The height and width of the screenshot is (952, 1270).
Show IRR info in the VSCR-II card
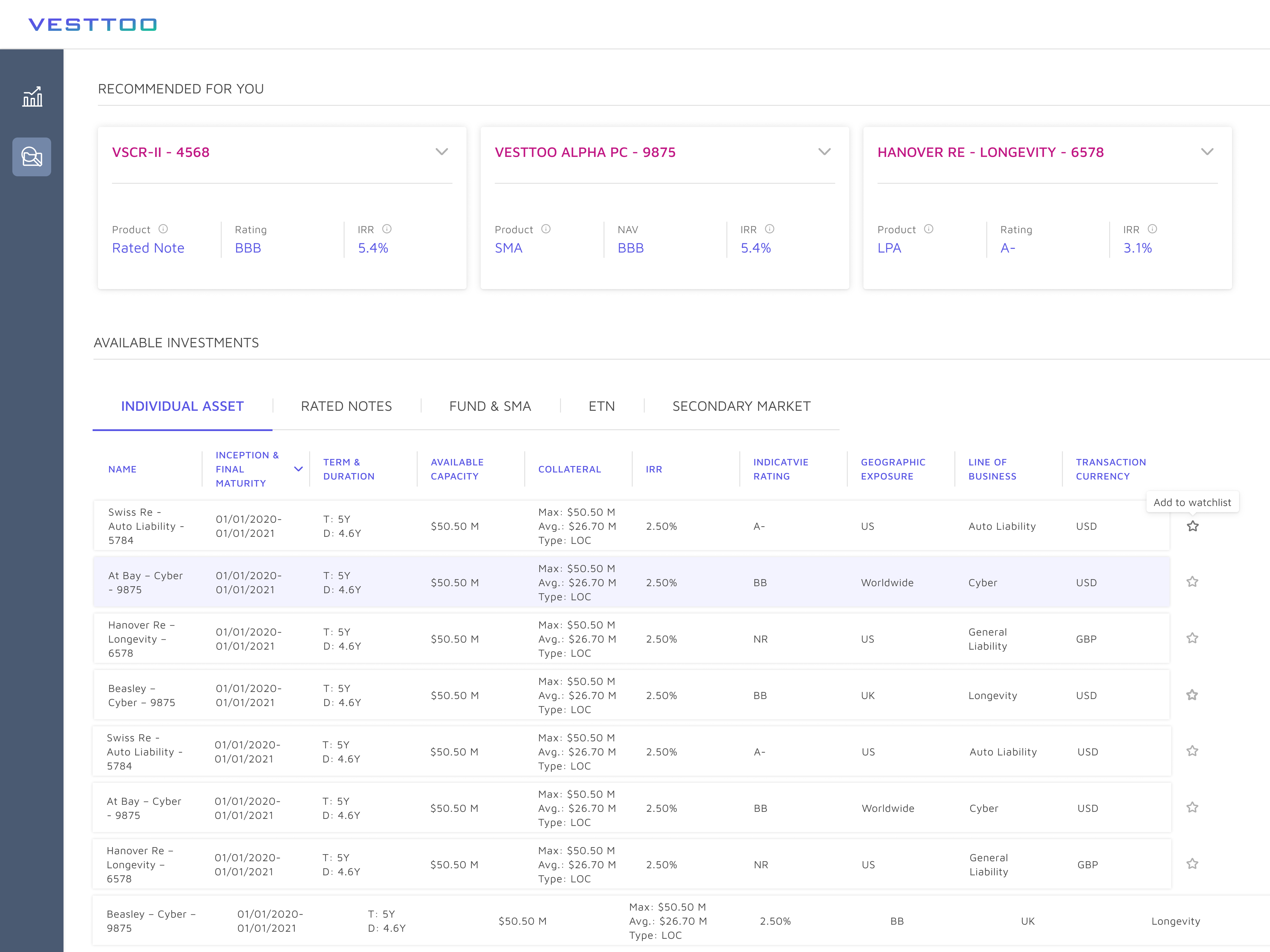(x=387, y=229)
